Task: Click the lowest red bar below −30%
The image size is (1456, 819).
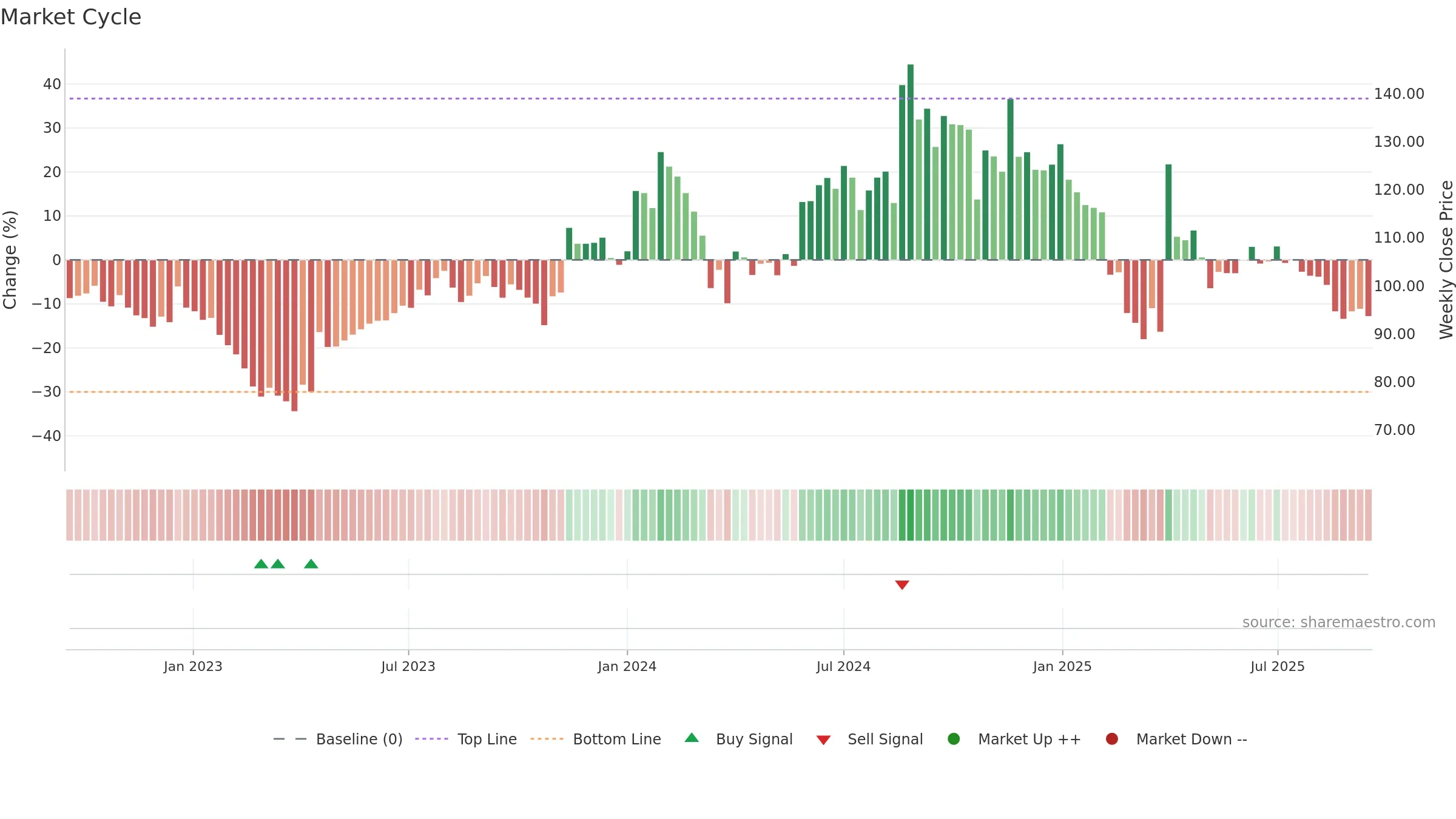Action: 294,335
